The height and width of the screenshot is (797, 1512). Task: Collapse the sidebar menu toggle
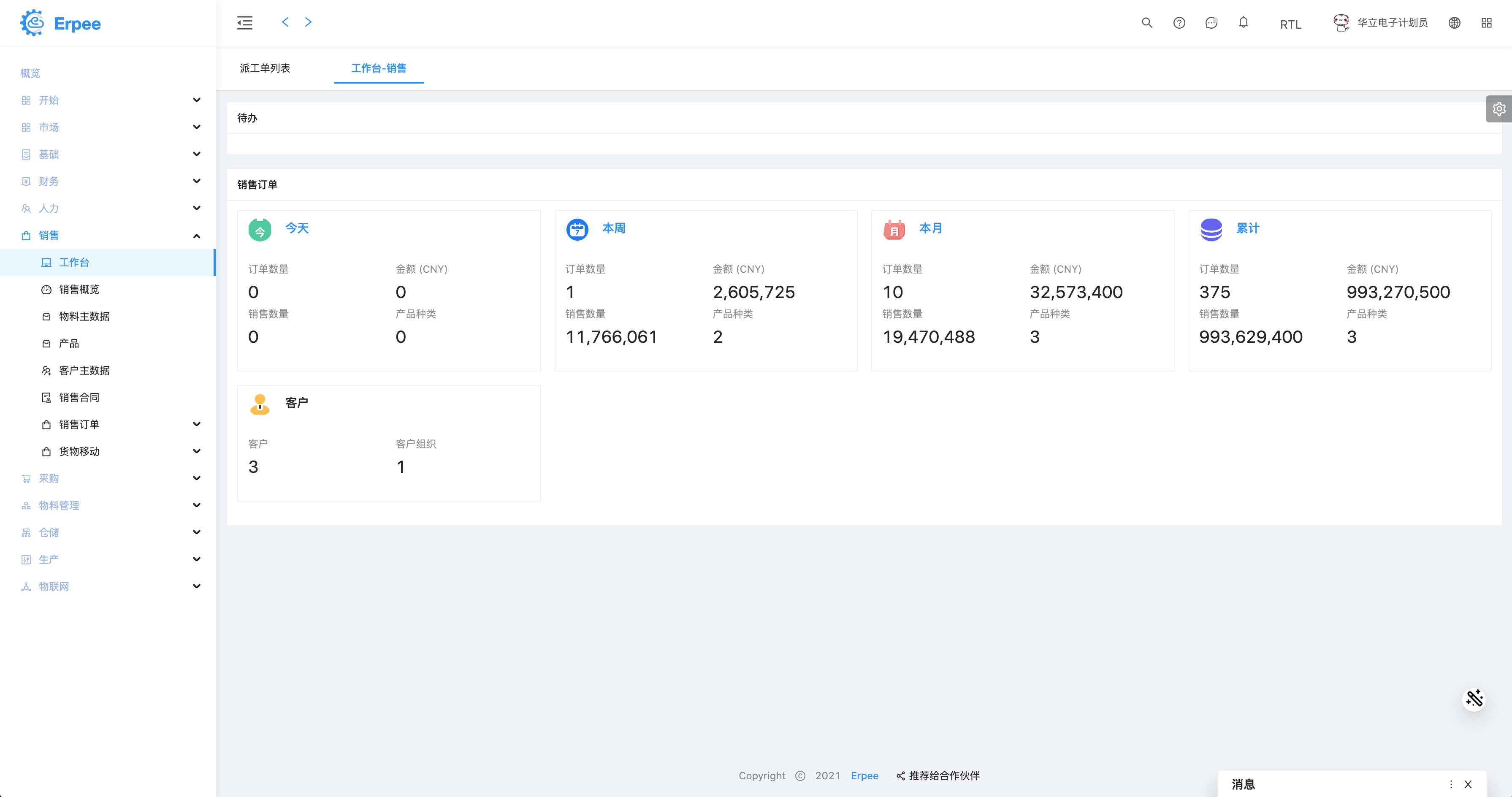click(x=245, y=23)
